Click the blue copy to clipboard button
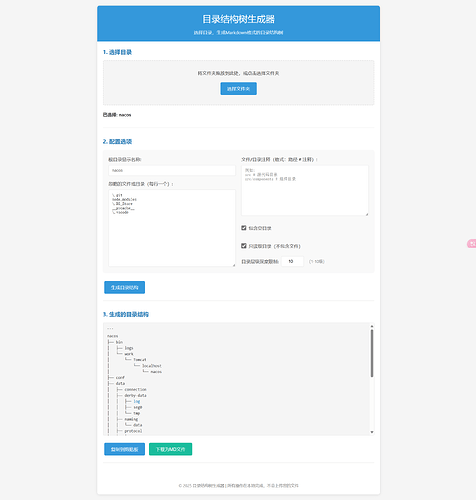The image size is (476, 500). coord(124,449)
